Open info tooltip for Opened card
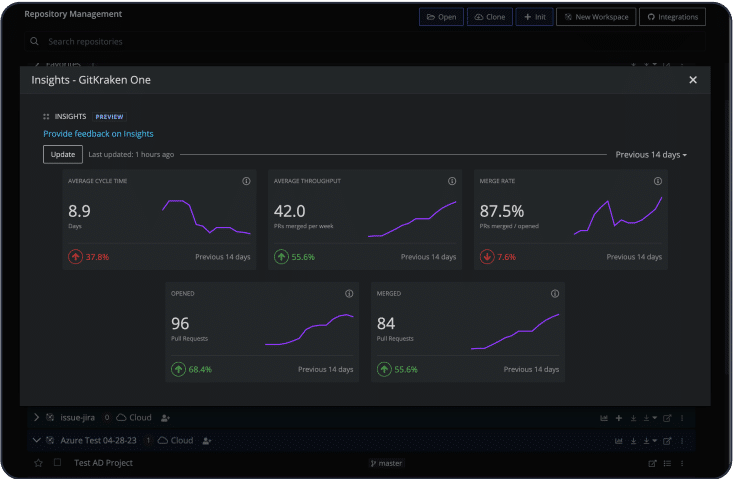Image resolution: width=733 pixels, height=479 pixels. point(349,293)
